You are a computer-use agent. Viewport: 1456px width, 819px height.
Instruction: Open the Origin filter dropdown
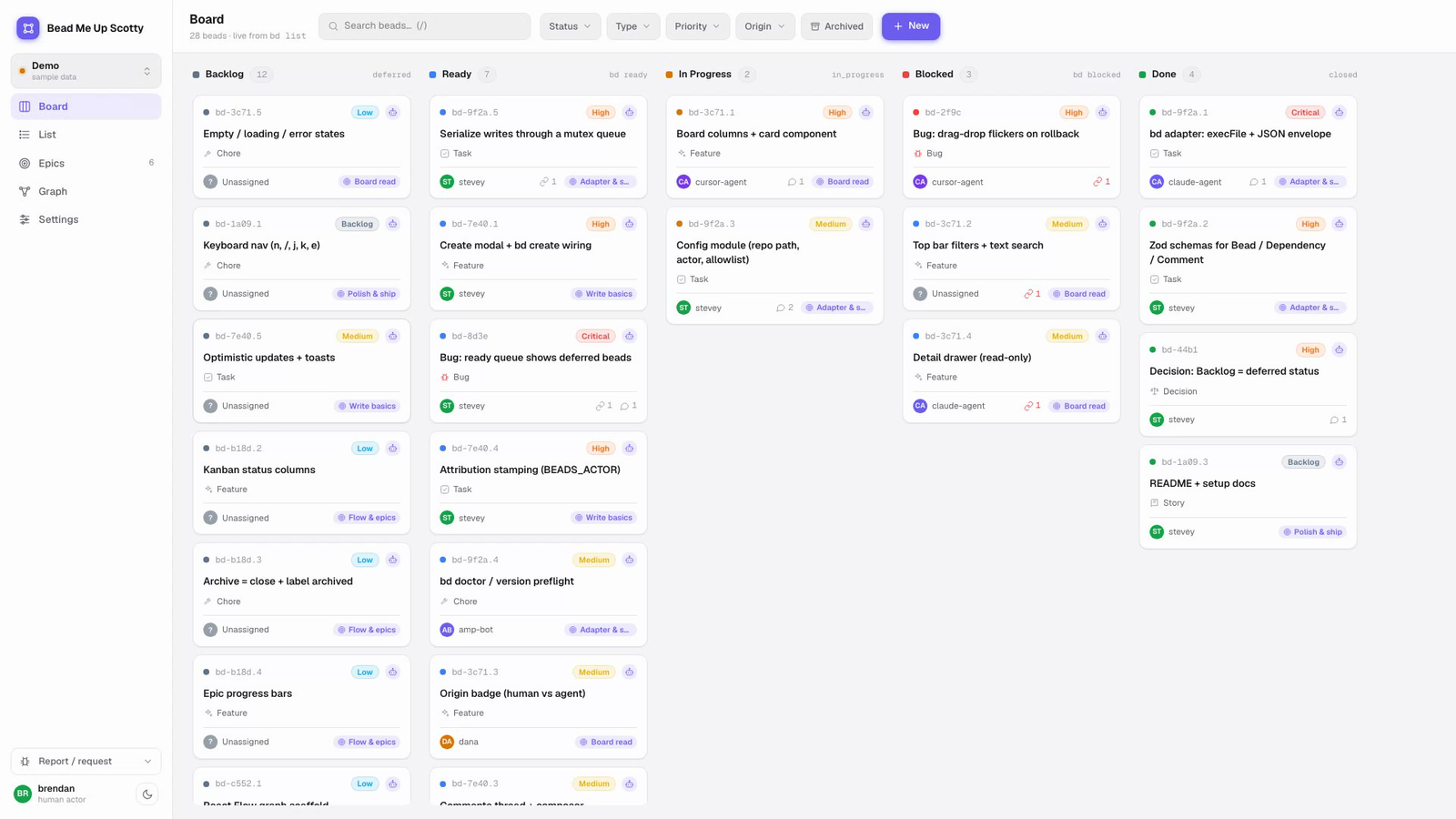coord(764,26)
